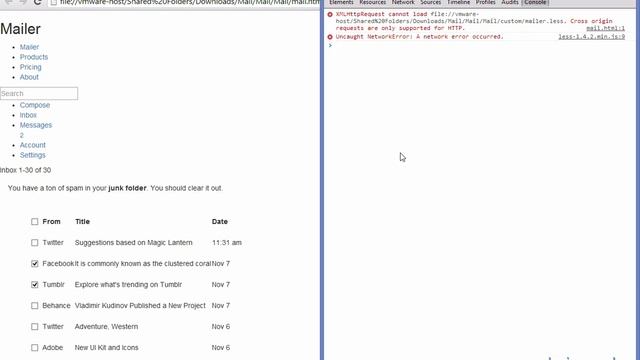Screen dimensions: 640x360
Task: Click the Messages count 2 badge
Action: 22,135
